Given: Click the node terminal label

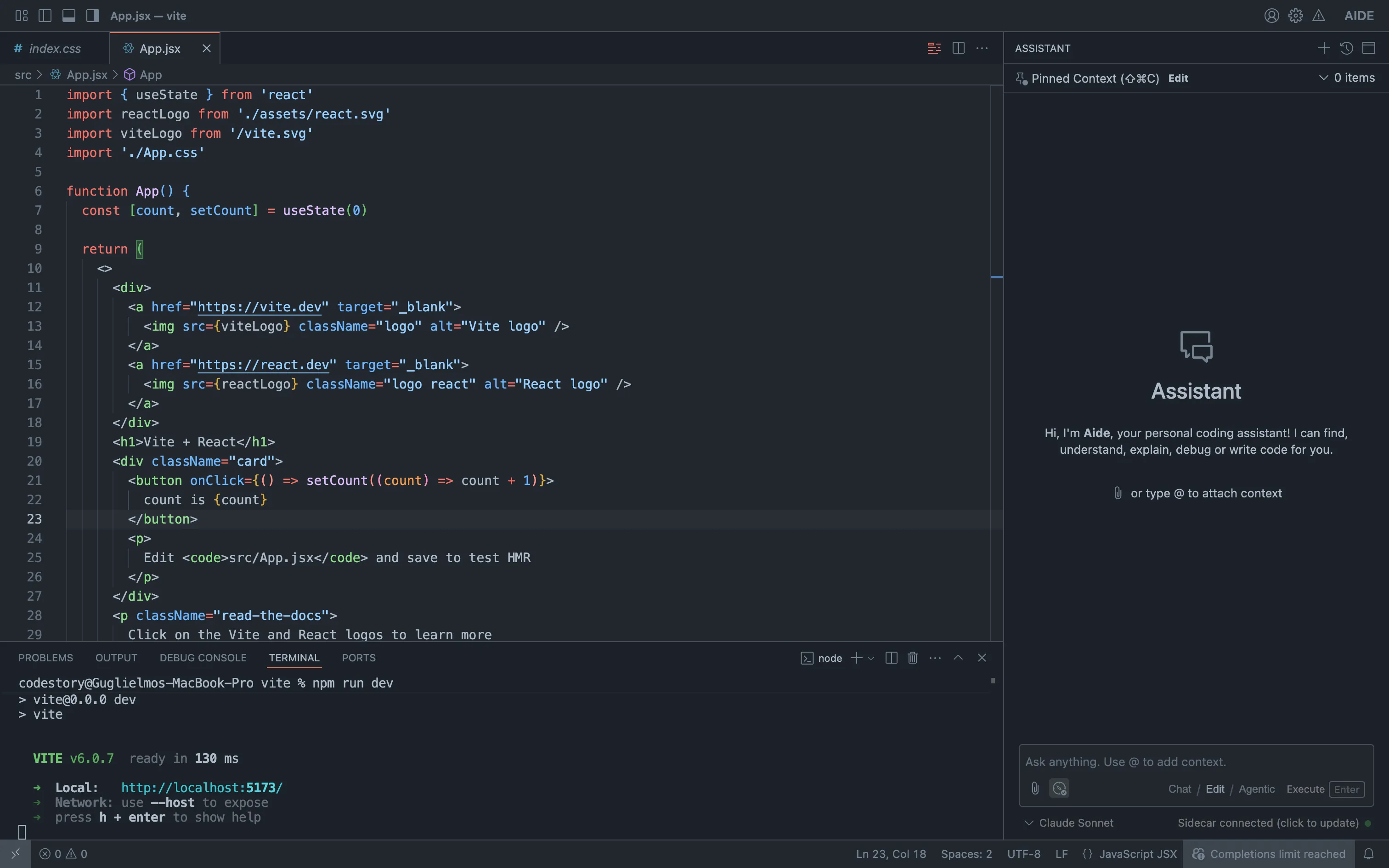Looking at the screenshot, I should click(x=821, y=659).
